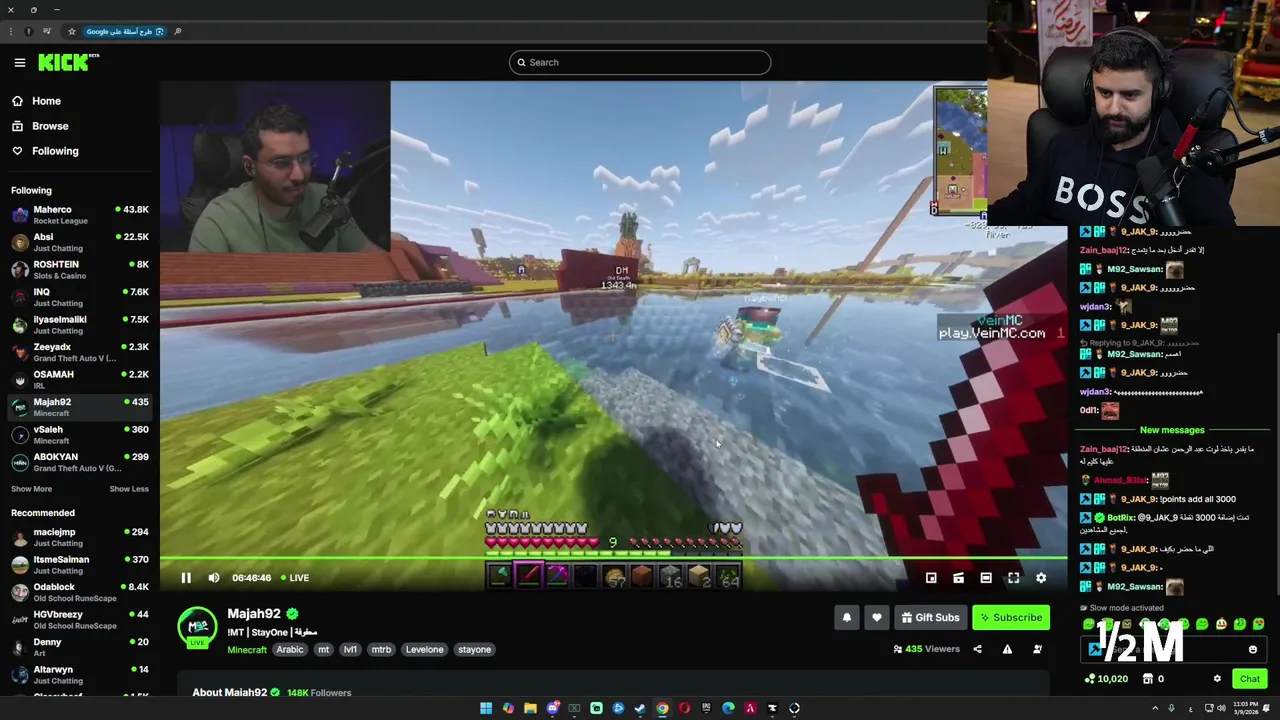Image resolution: width=1280 pixels, height=720 pixels.
Task: View channel points balance 10,020
Action: pyautogui.click(x=1106, y=679)
